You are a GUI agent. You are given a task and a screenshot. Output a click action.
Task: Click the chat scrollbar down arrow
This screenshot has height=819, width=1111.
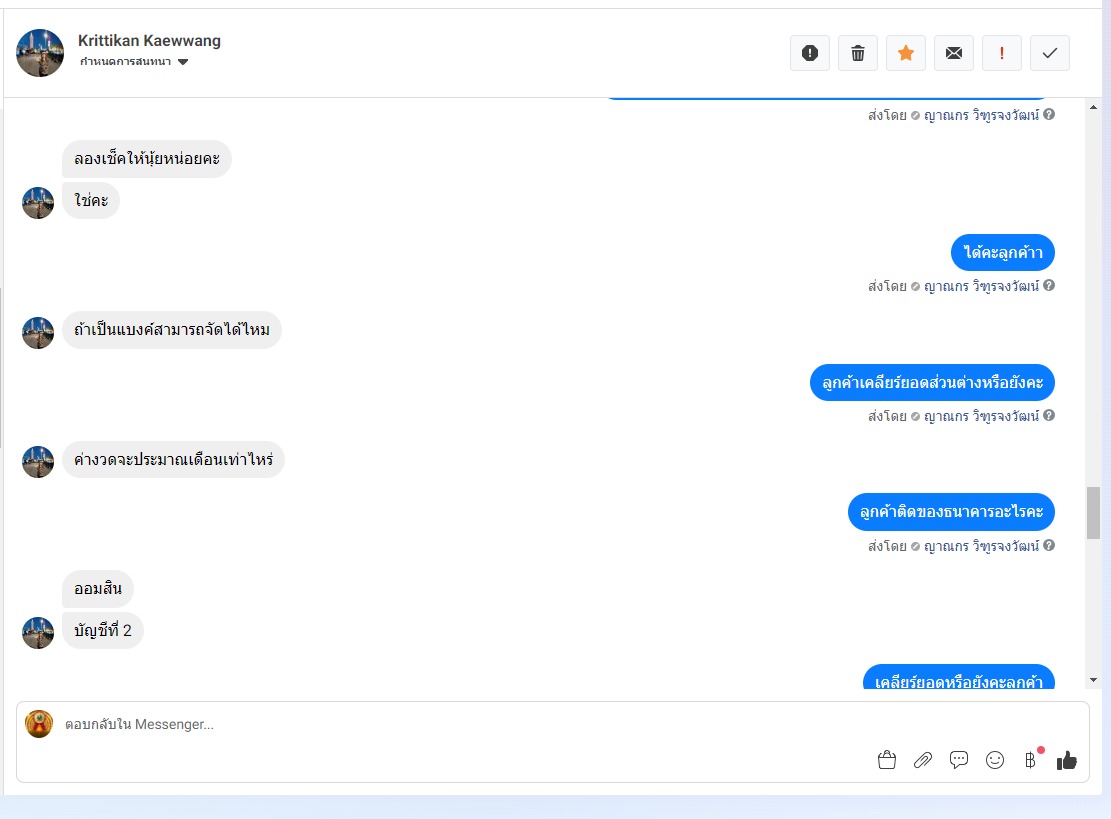click(x=1093, y=680)
